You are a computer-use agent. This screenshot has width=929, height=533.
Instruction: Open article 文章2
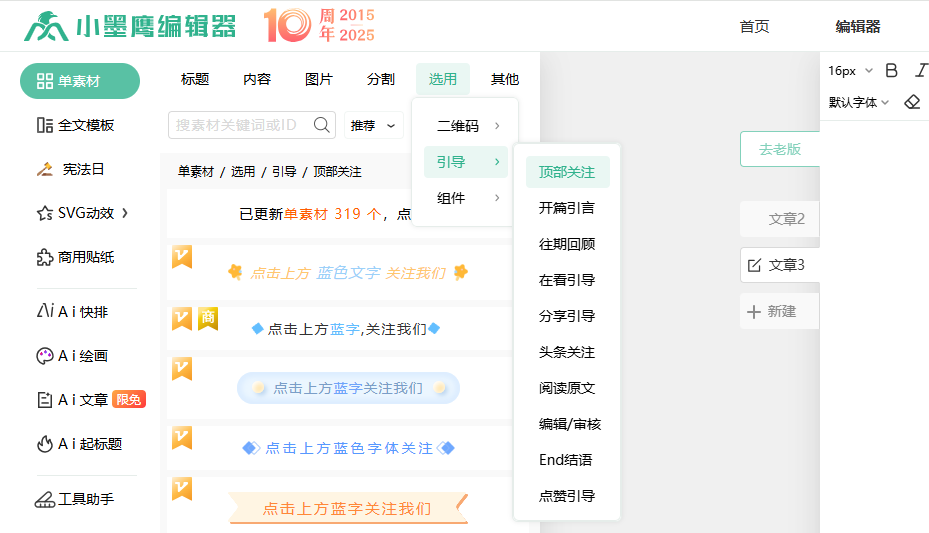(x=780, y=219)
